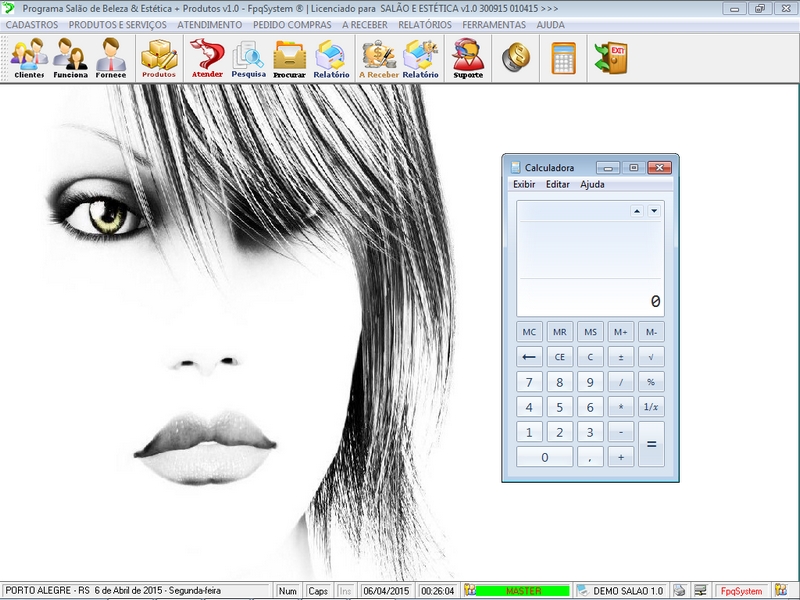This screenshot has width=800, height=600.
Task: Open the Pesquisa magnifier icon
Action: pyautogui.click(x=248, y=58)
